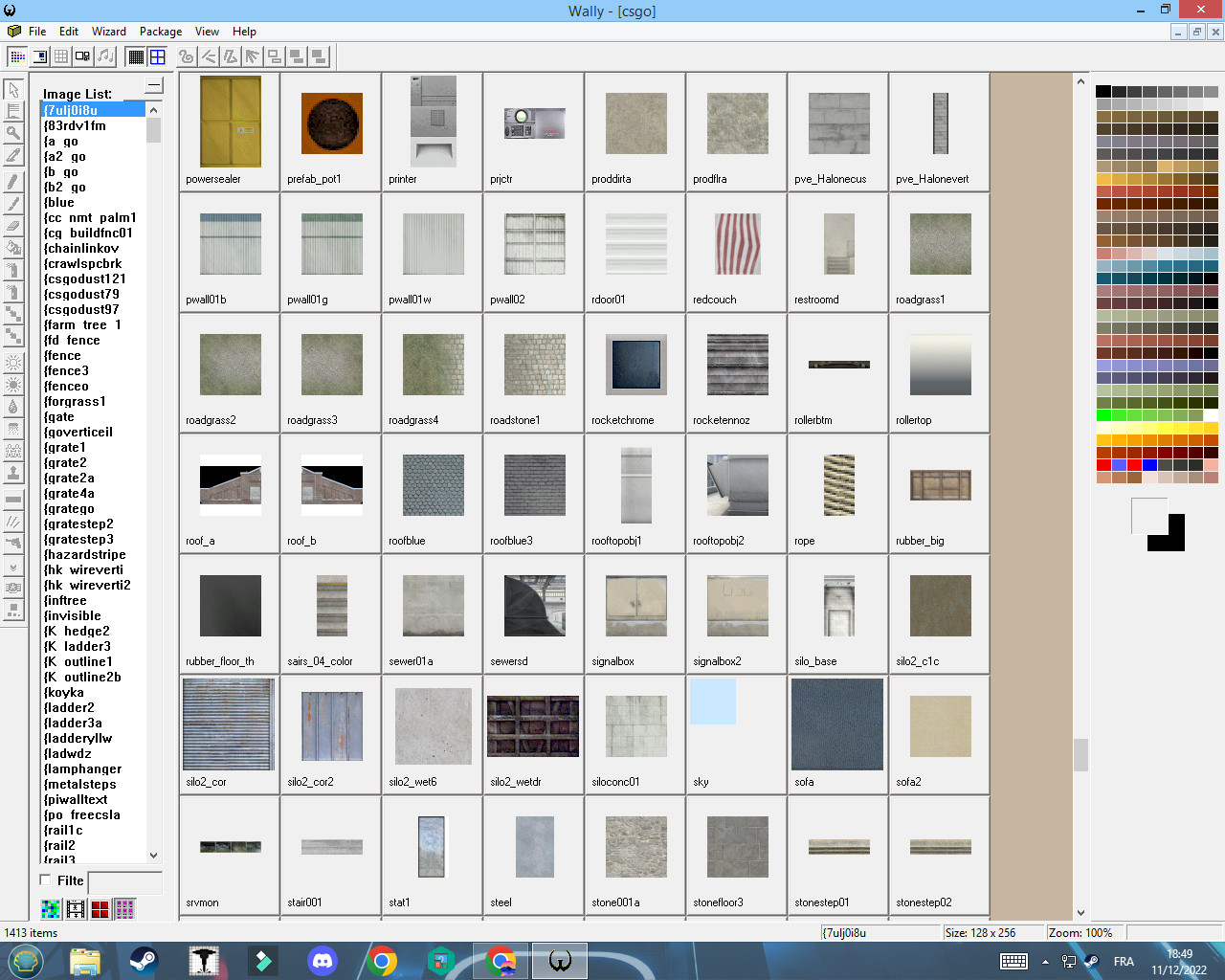Toggle the dense blue grid view button
The image size is (1225, 980).
(136, 57)
